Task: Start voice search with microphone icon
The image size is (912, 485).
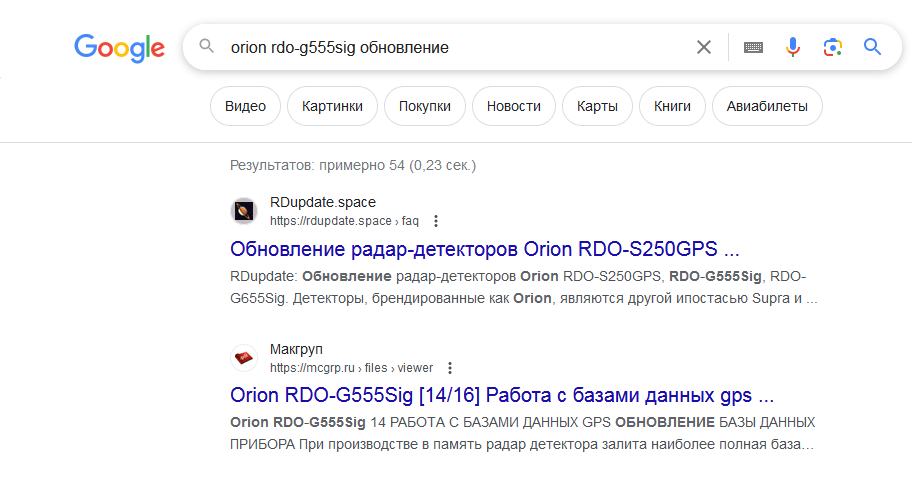Action: tap(793, 47)
